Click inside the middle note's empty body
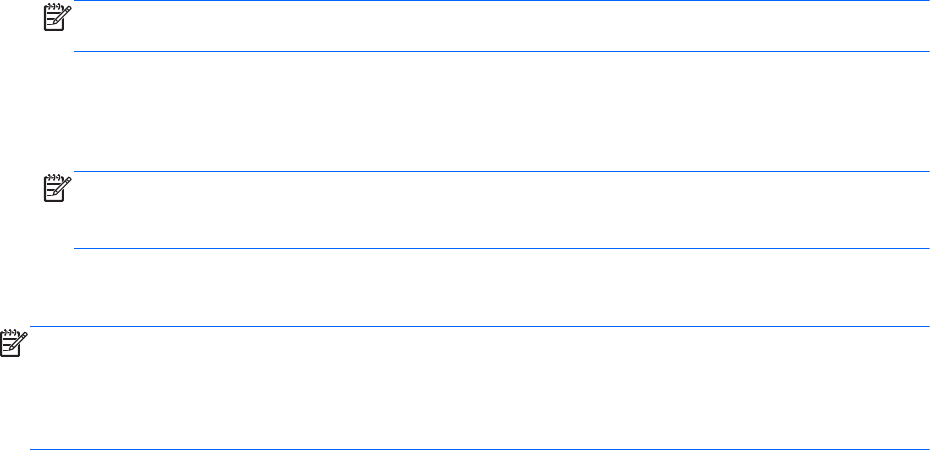Screen dimensions: 930x450 (500, 210)
